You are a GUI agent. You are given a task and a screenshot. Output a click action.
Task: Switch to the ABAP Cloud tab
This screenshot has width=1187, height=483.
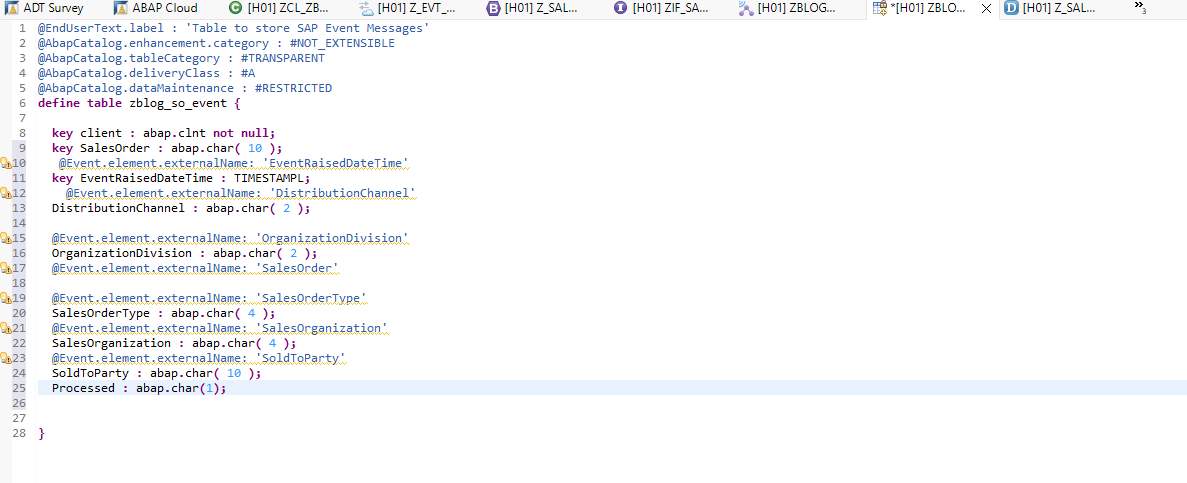(x=164, y=8)
